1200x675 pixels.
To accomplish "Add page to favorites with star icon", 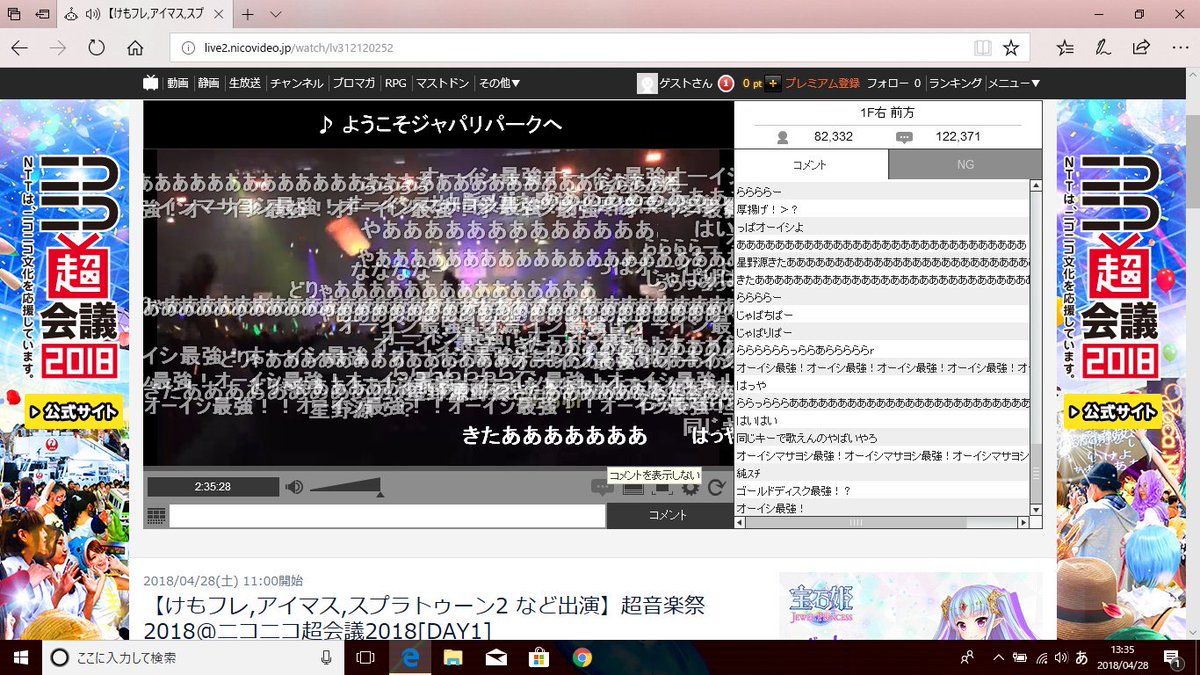I will pos(1011,47).
